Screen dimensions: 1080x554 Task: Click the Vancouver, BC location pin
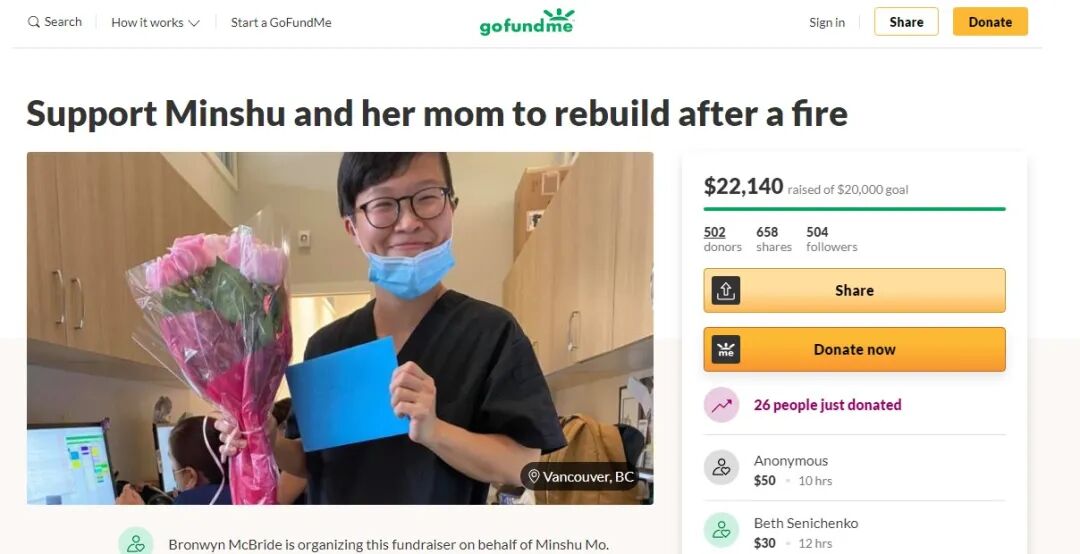pyautogui.click(x=533, y=477)
